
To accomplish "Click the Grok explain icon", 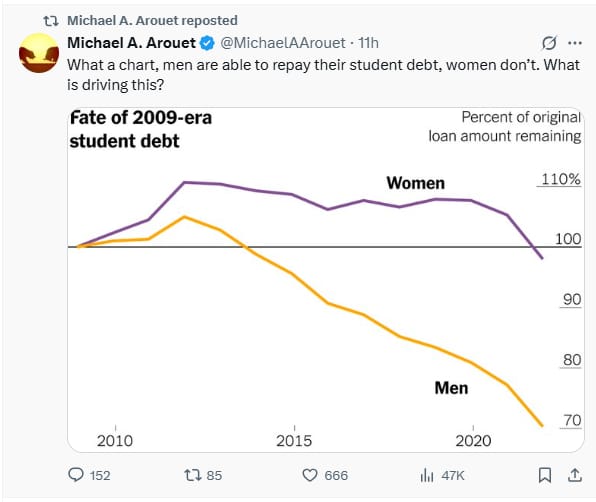I will (549, 43).
